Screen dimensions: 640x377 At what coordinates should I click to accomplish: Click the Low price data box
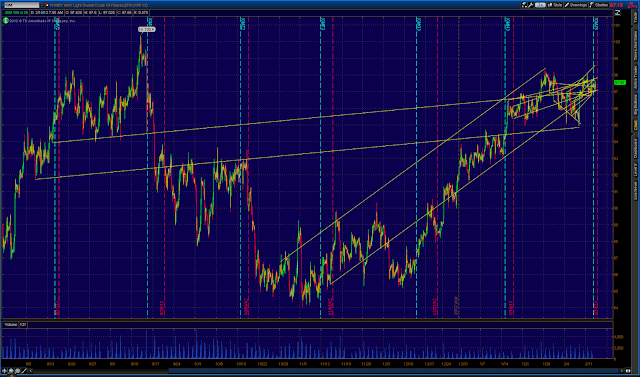point(107,13)
